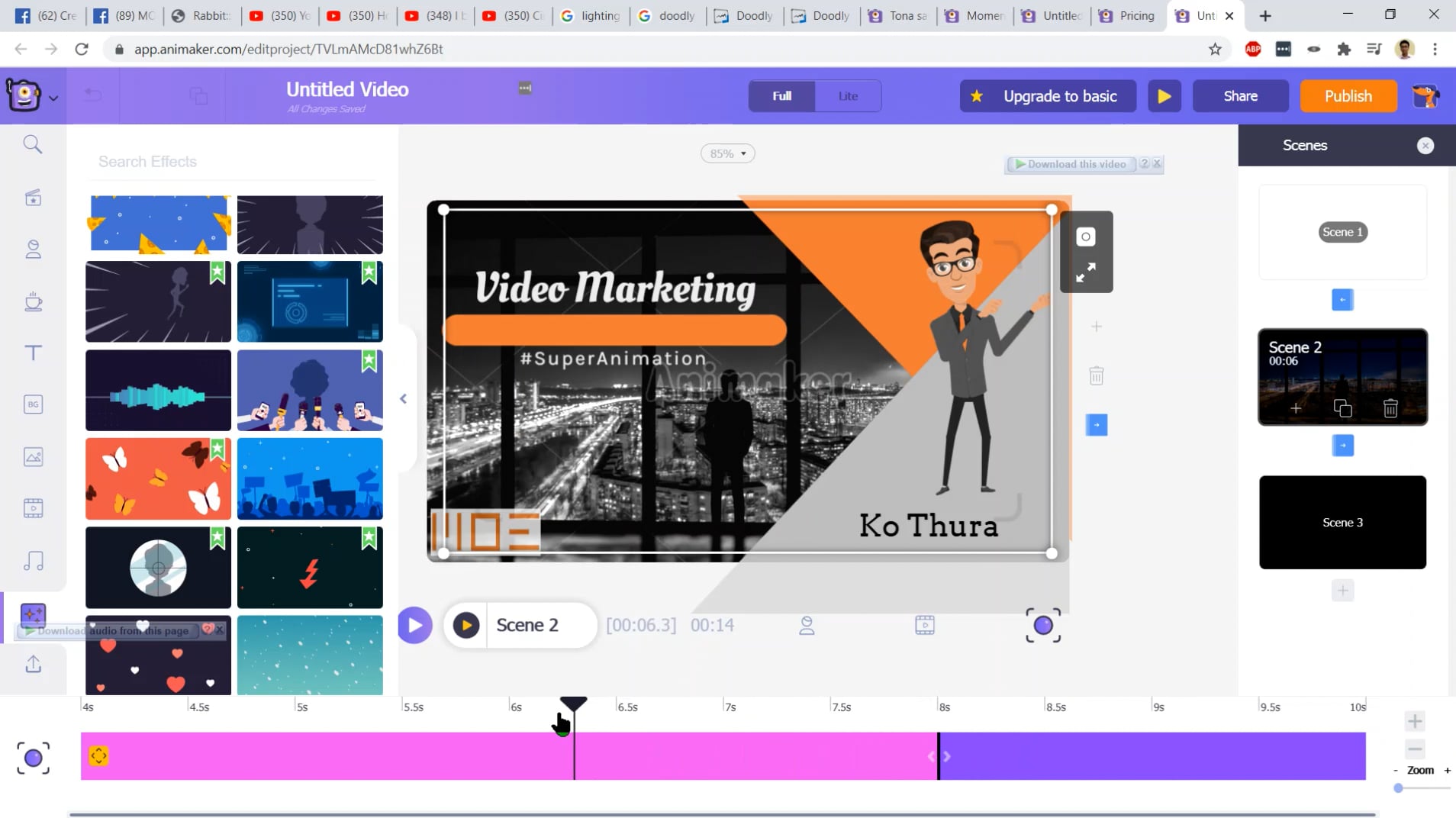
Task: Open transition between Scene 1 and Scene 2
Action: pos(1342,299)
